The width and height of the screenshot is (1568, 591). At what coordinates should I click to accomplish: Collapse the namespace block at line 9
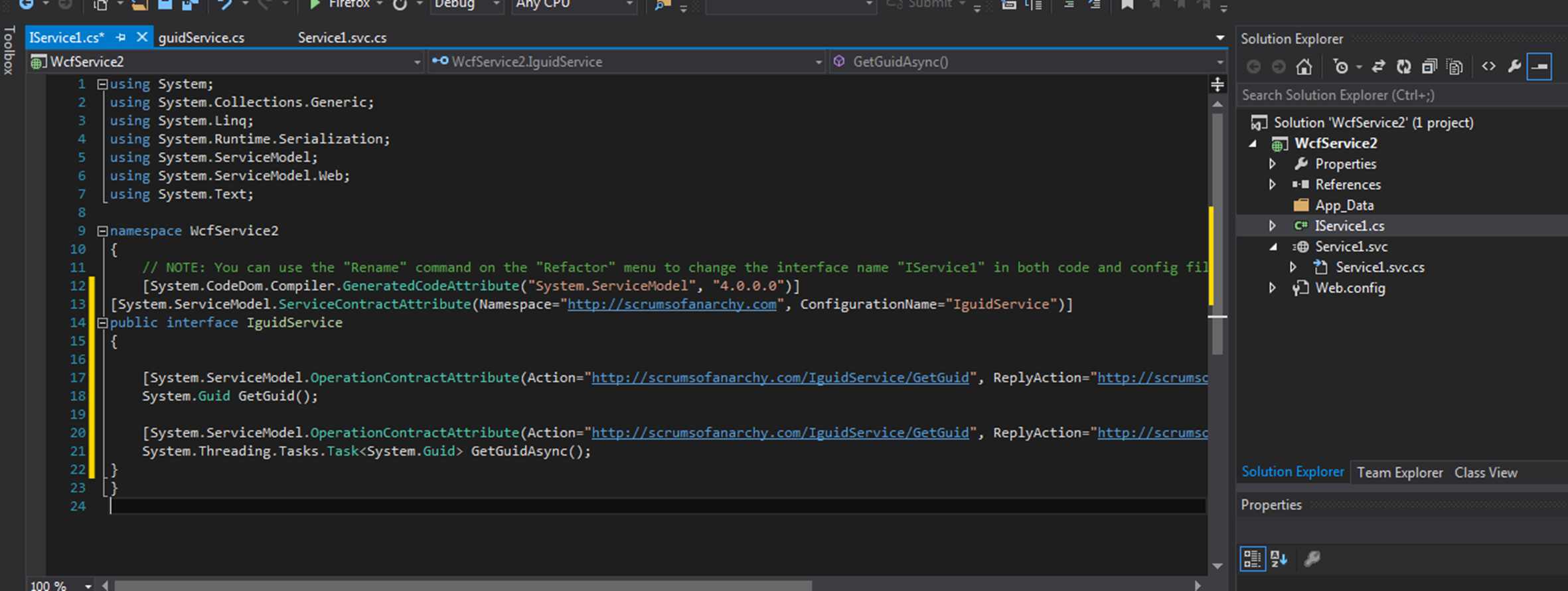click(x=102, y=231)
